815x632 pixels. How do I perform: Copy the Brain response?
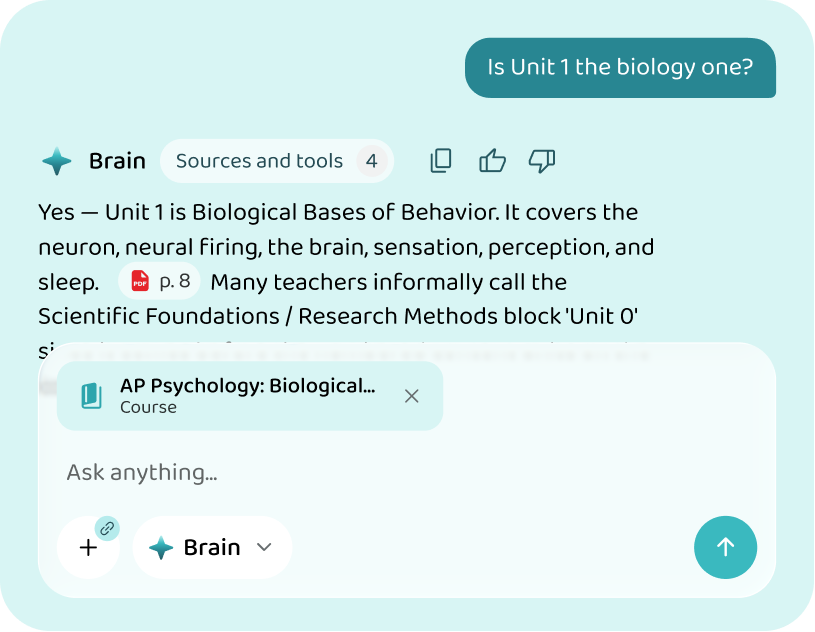[x=441, y=161]
